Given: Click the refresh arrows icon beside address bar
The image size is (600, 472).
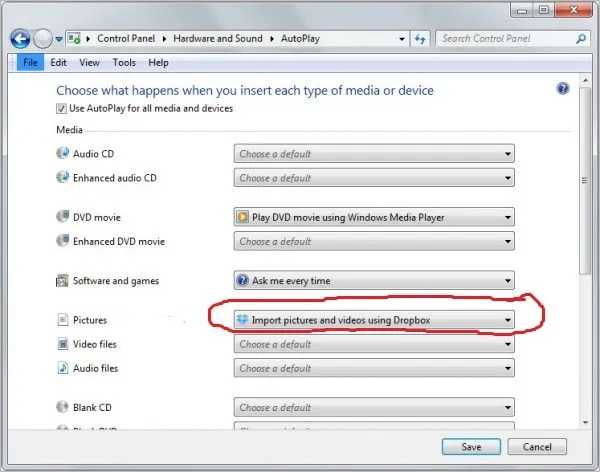Looking at the screenshot, I should (x=420, y=39).
